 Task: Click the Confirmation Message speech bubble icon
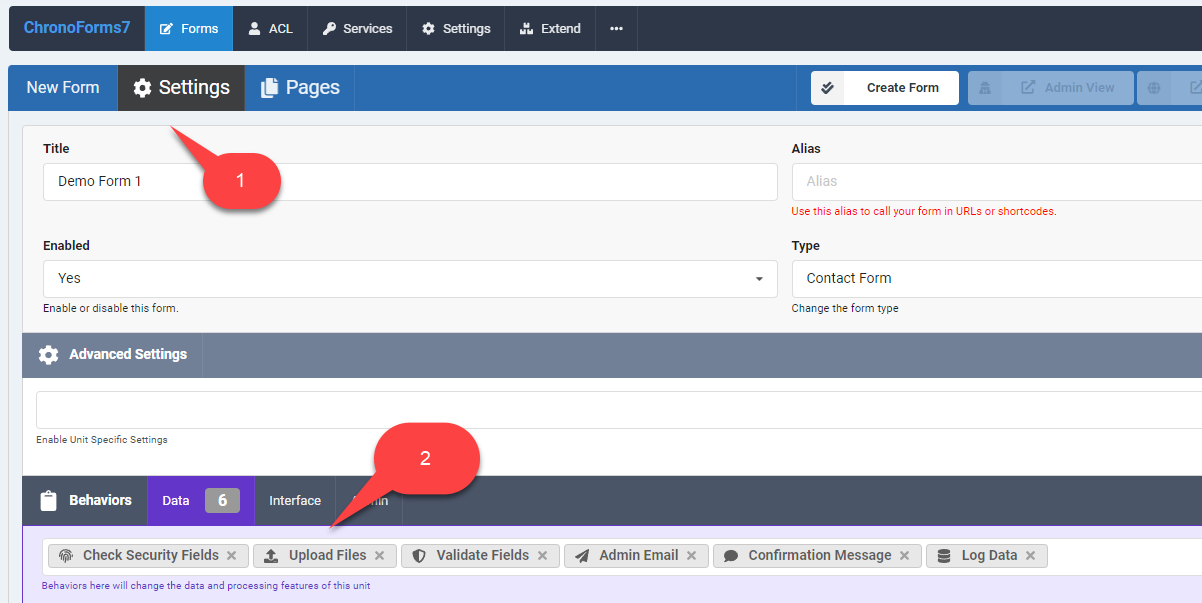pyautogui.click(x=731, y=556)
